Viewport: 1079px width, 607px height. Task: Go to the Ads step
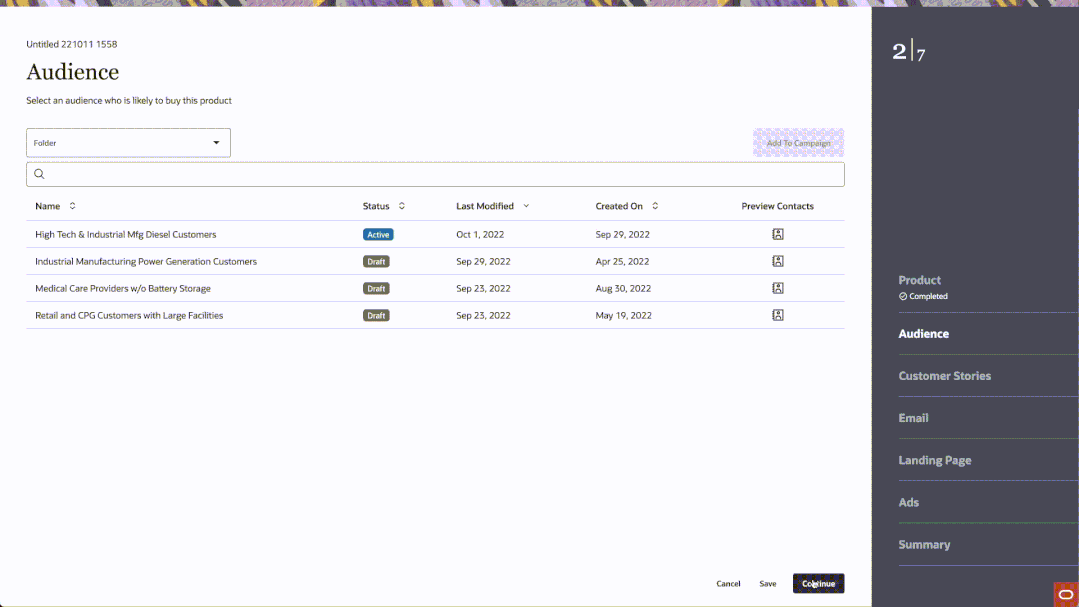(x=908, y=502)
